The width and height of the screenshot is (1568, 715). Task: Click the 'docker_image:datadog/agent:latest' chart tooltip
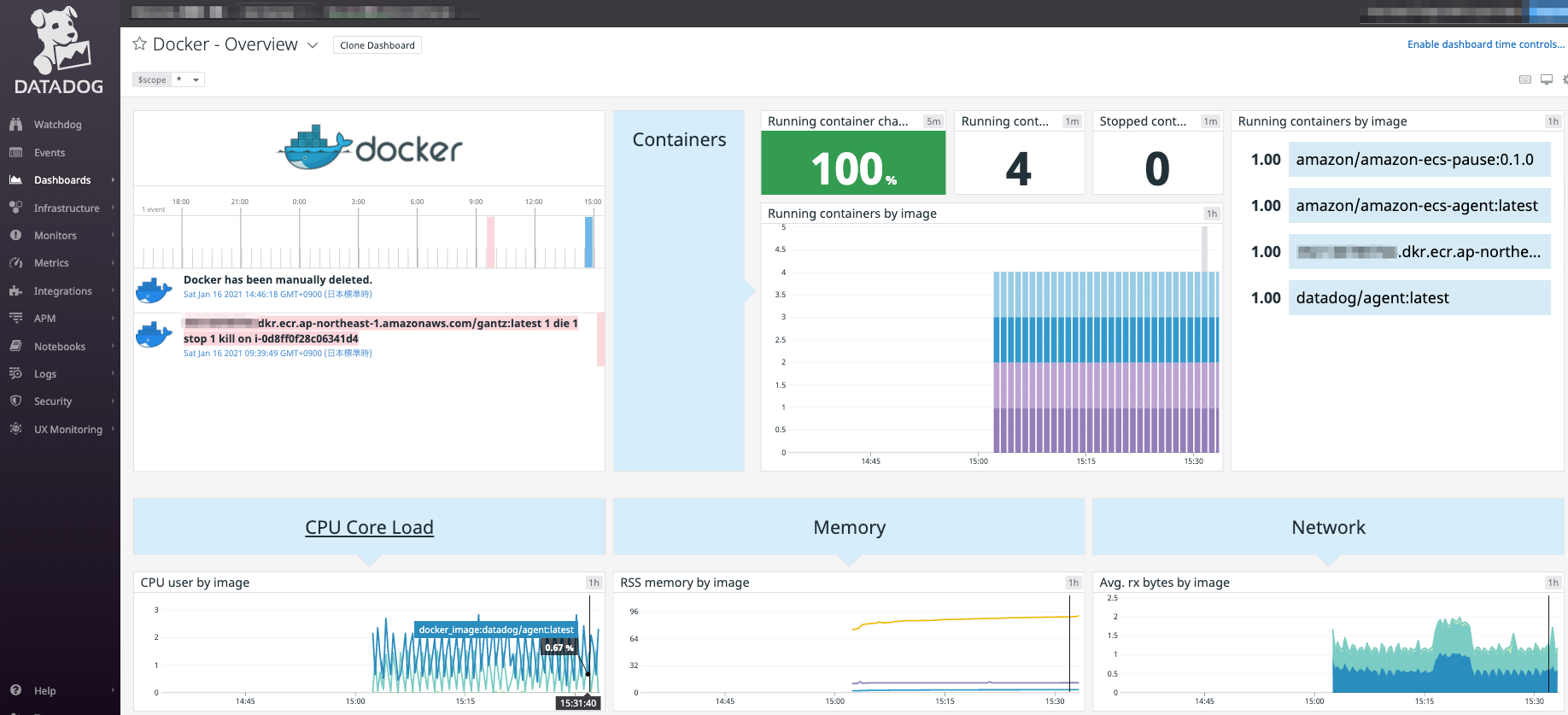tap(496, 630)
